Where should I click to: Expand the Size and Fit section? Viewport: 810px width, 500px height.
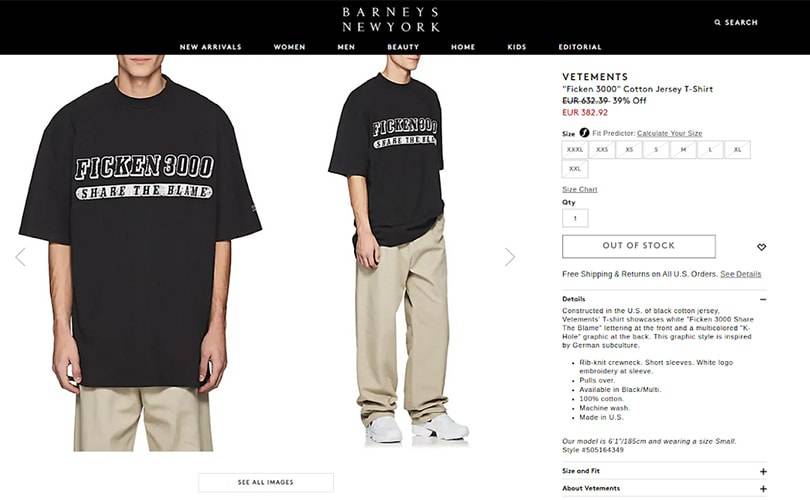(763, 471)
